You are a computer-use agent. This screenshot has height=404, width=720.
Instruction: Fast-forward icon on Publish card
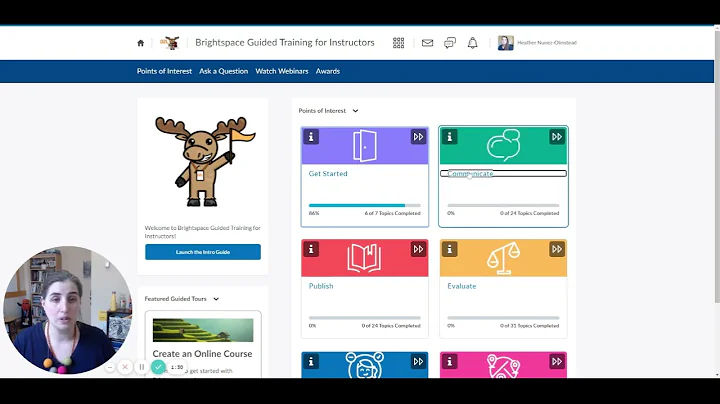coord(418,249)
